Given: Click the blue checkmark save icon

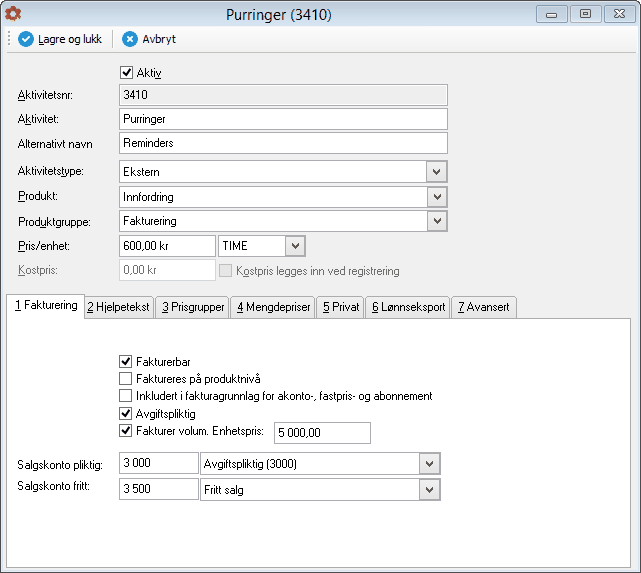Looking at the screenshot, I should point(26,39).
